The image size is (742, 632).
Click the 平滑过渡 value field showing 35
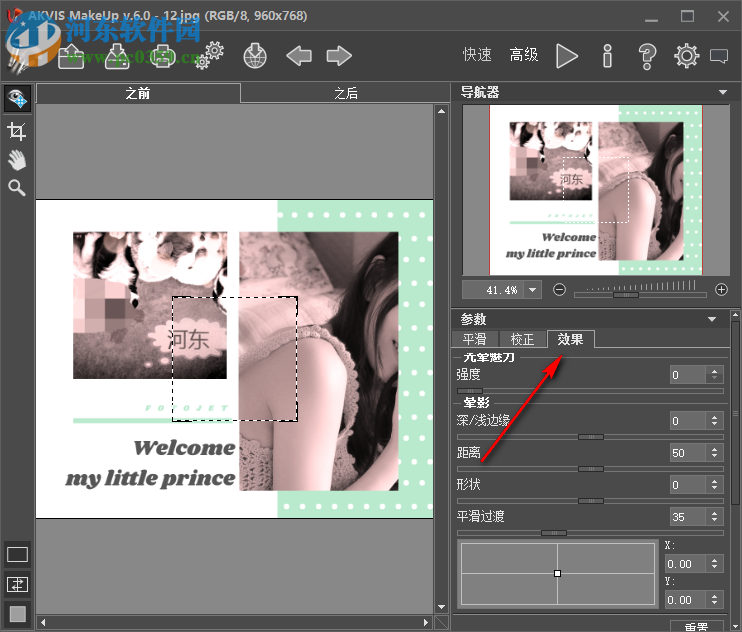(x=688, y=517)
